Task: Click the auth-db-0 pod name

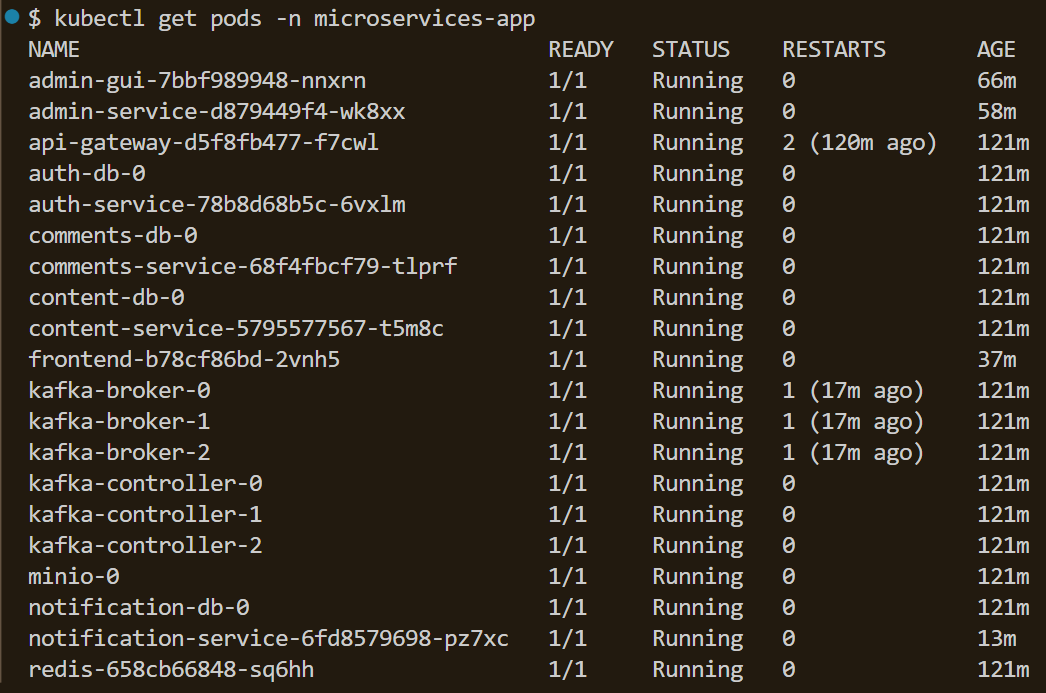Action: tap(87, 173)
